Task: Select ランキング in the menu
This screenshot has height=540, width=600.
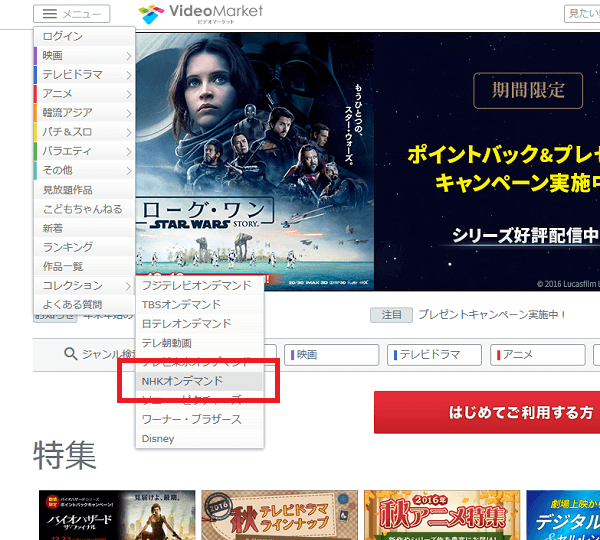Action: tap(85, 247)
